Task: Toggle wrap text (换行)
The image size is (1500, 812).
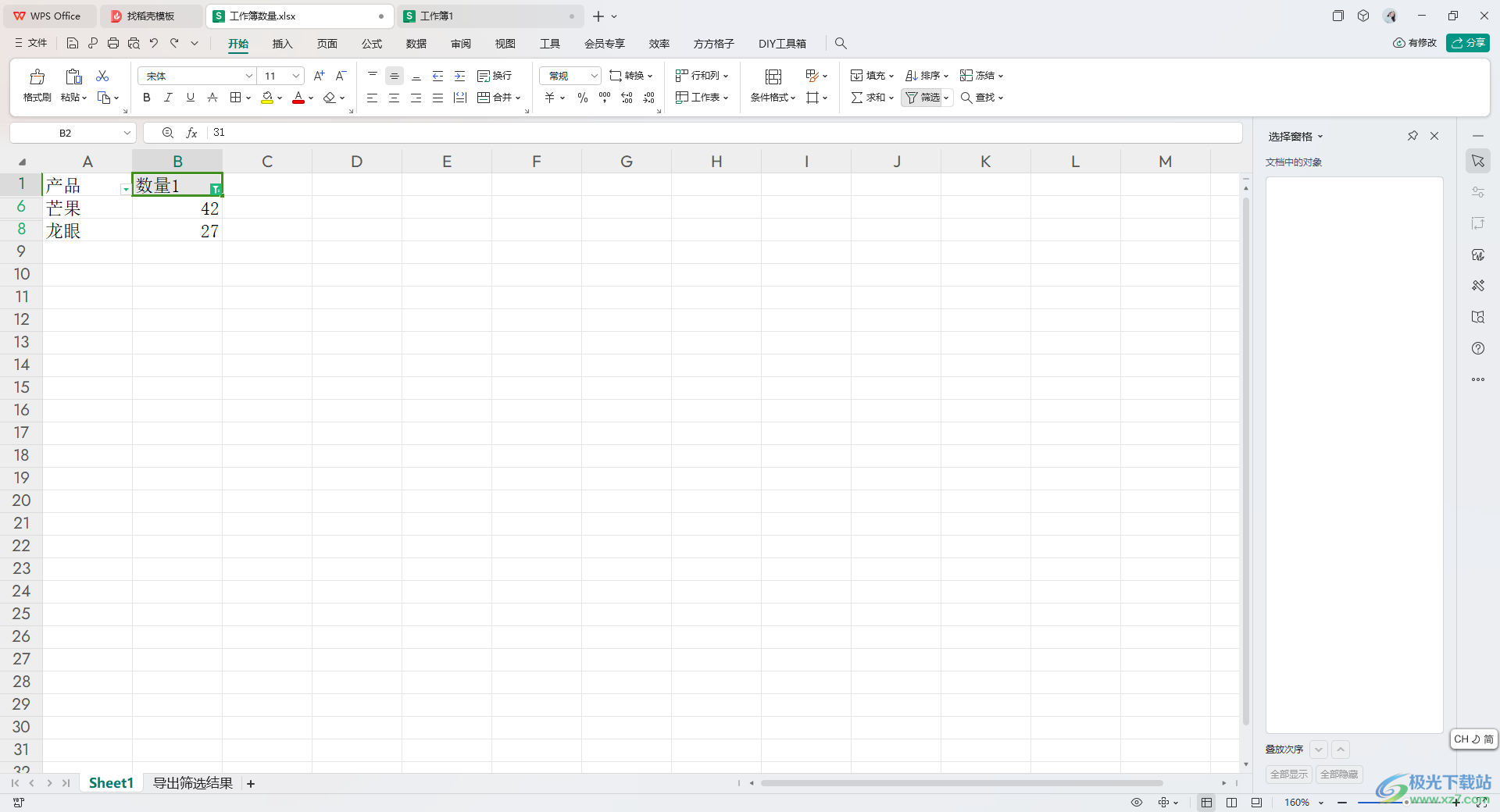Action: point(495,76)
